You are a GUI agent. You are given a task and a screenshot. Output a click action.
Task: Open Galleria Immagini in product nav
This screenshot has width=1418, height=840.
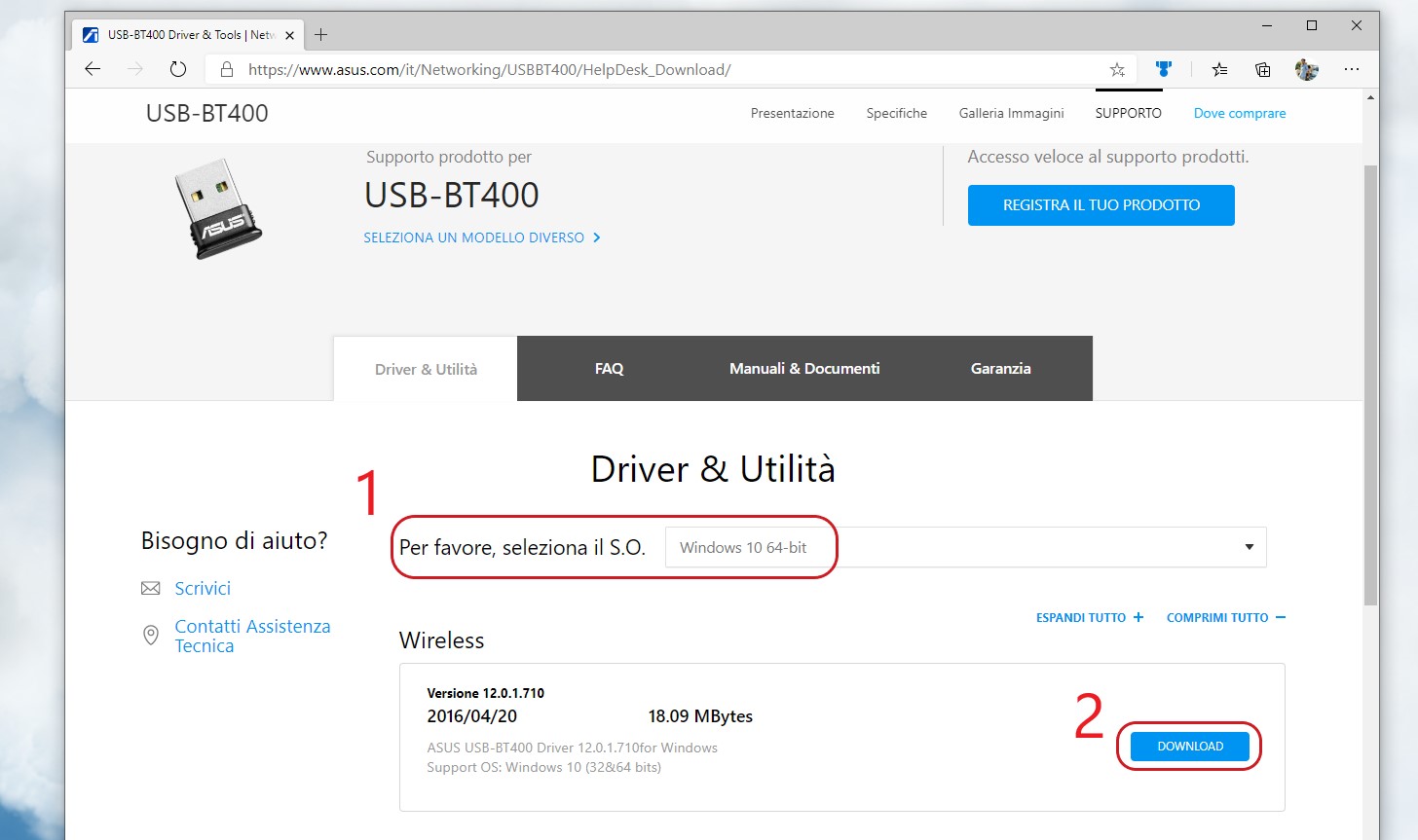click(x=1011, y=113)
